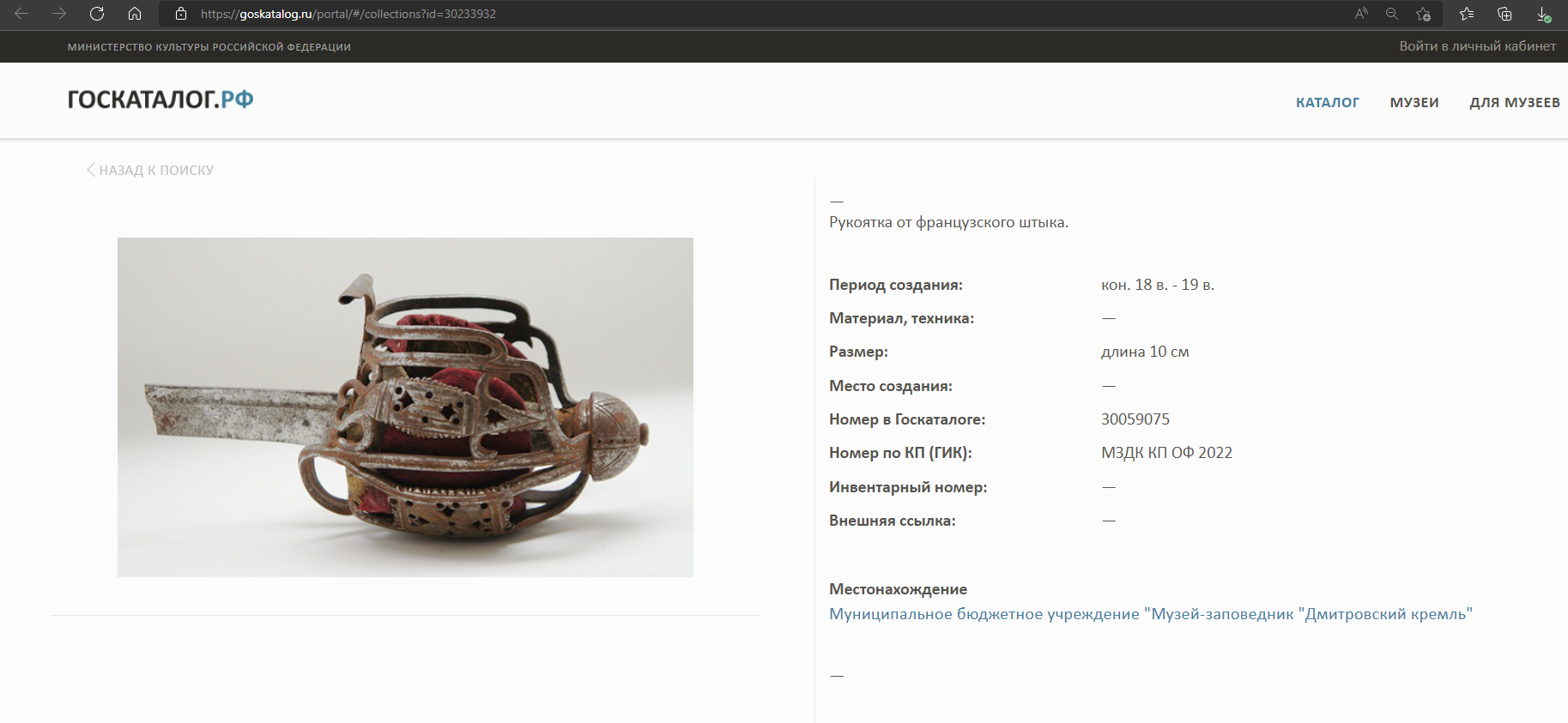Open the Favorites list icon
The image size is (1568, 723).
[x=1467, y=14]
